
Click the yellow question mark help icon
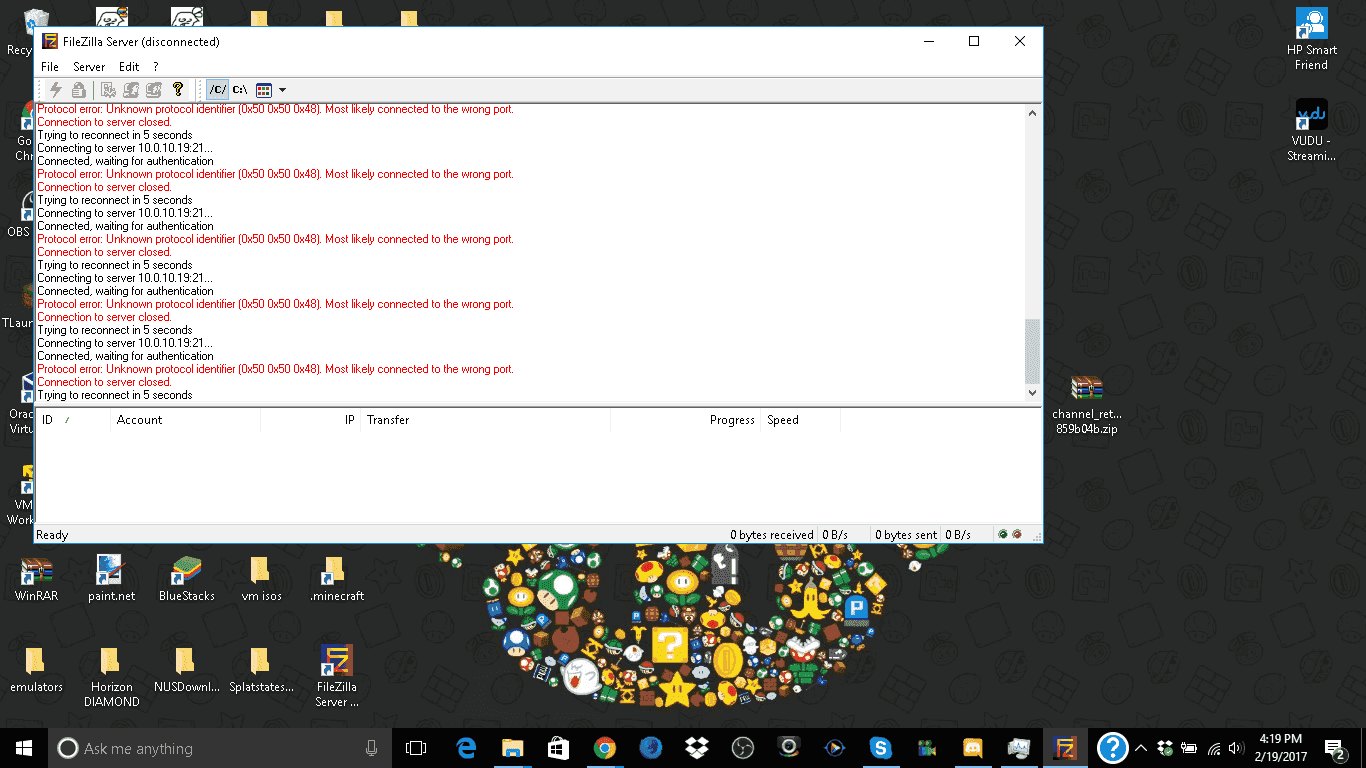coord(178,90)
